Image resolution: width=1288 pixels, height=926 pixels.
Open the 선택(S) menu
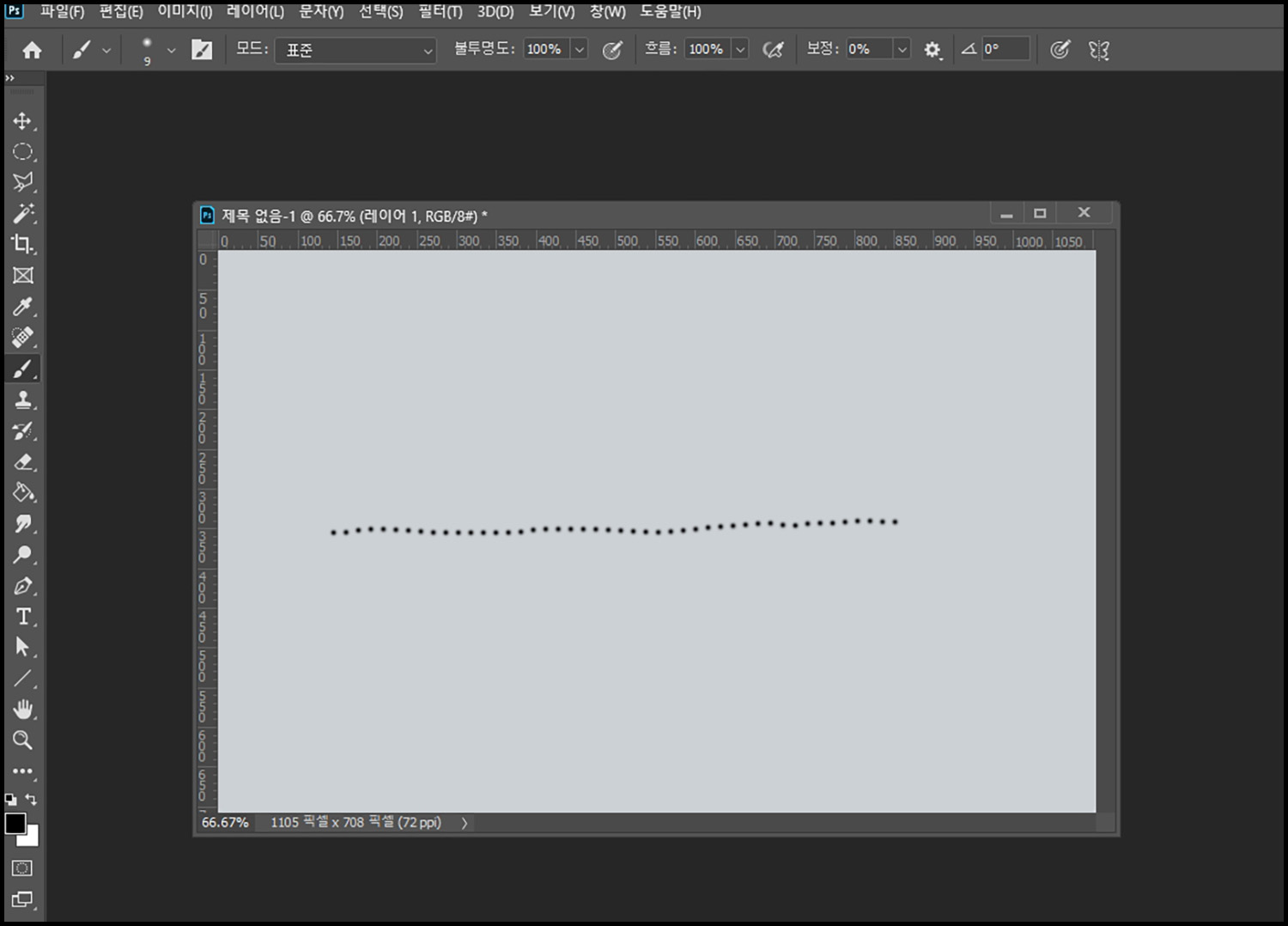click(x=380, y=12)
